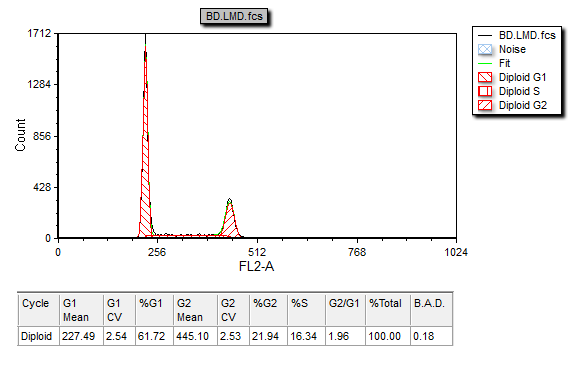Select the Diploid row label cell

(x=38, y=336)
